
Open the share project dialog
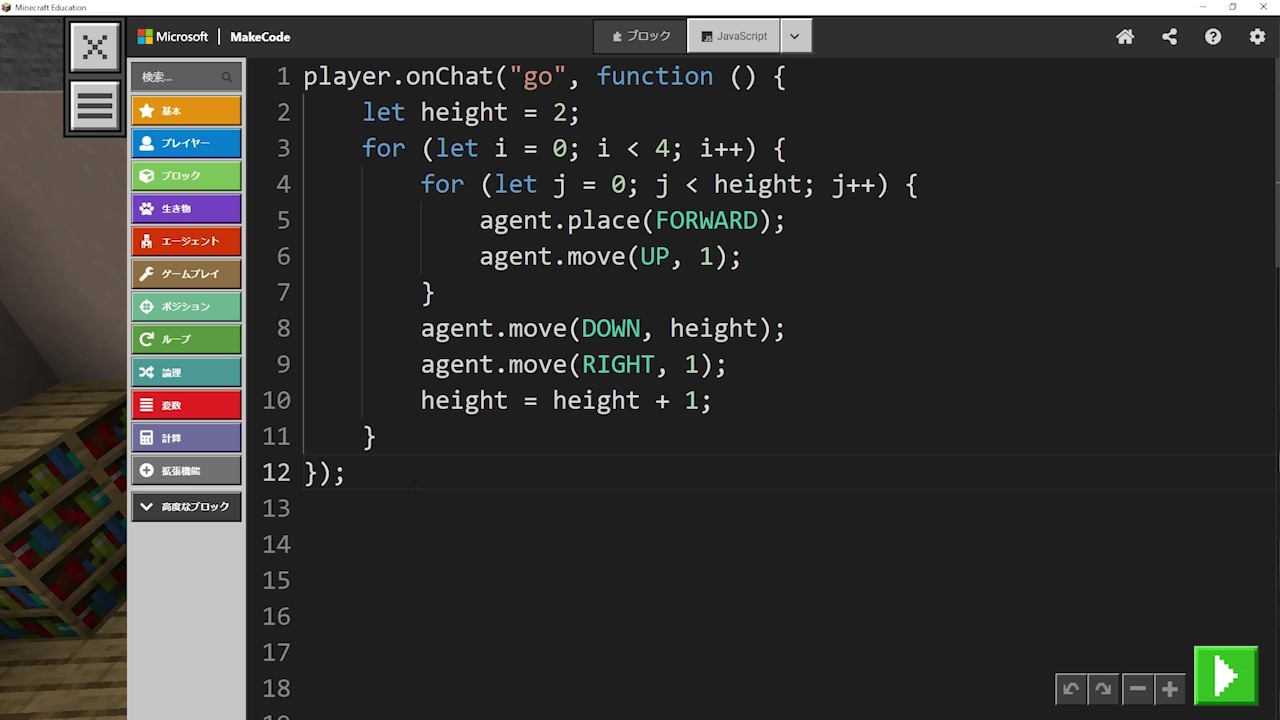coord(1169,37)
